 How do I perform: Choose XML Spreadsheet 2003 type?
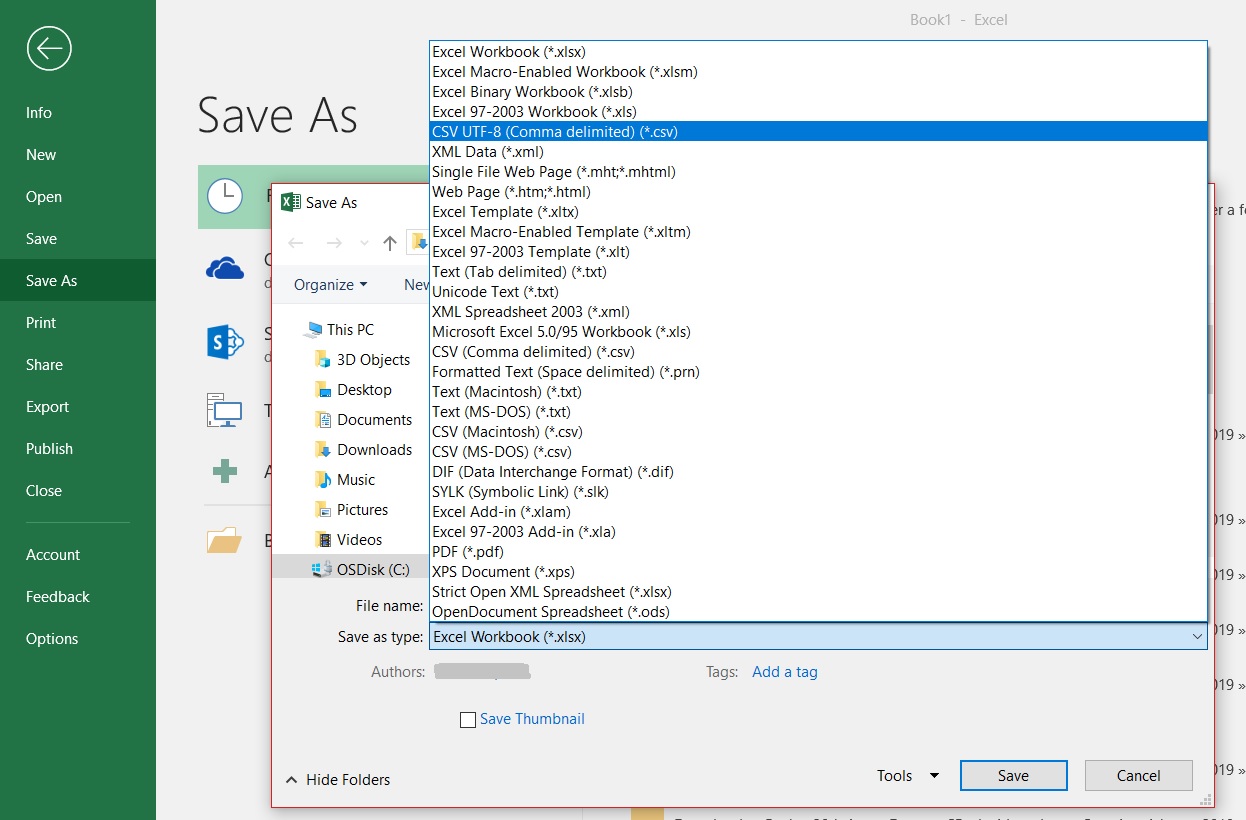pos(818,311)
